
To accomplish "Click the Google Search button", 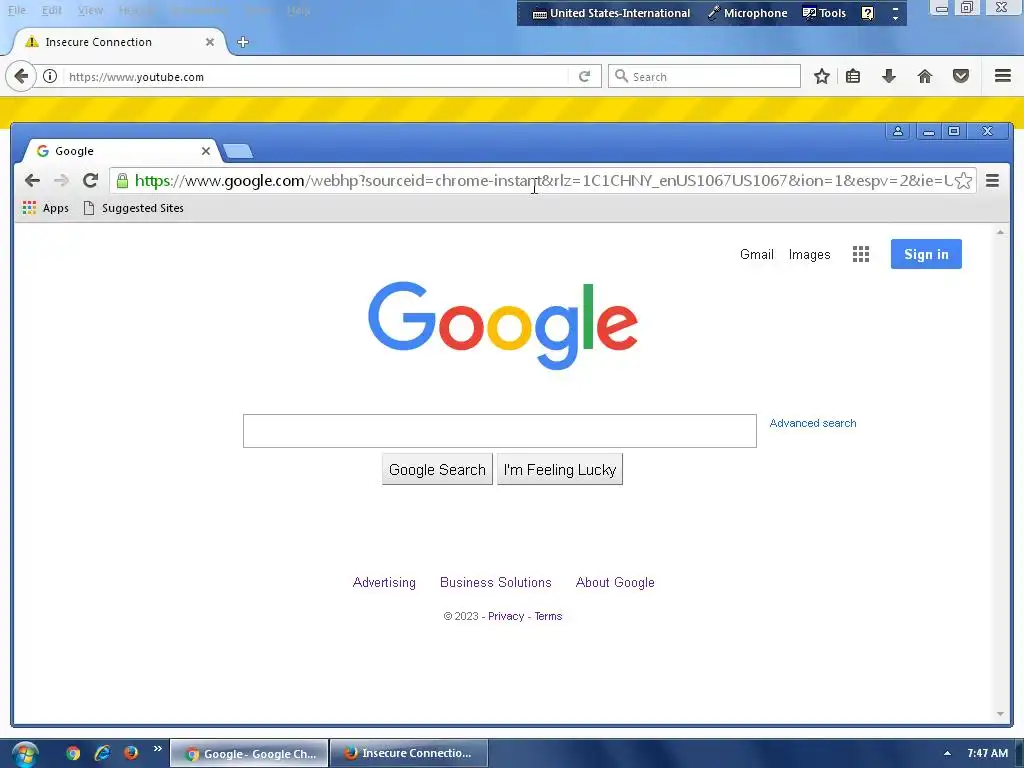I will pos(438,470).
